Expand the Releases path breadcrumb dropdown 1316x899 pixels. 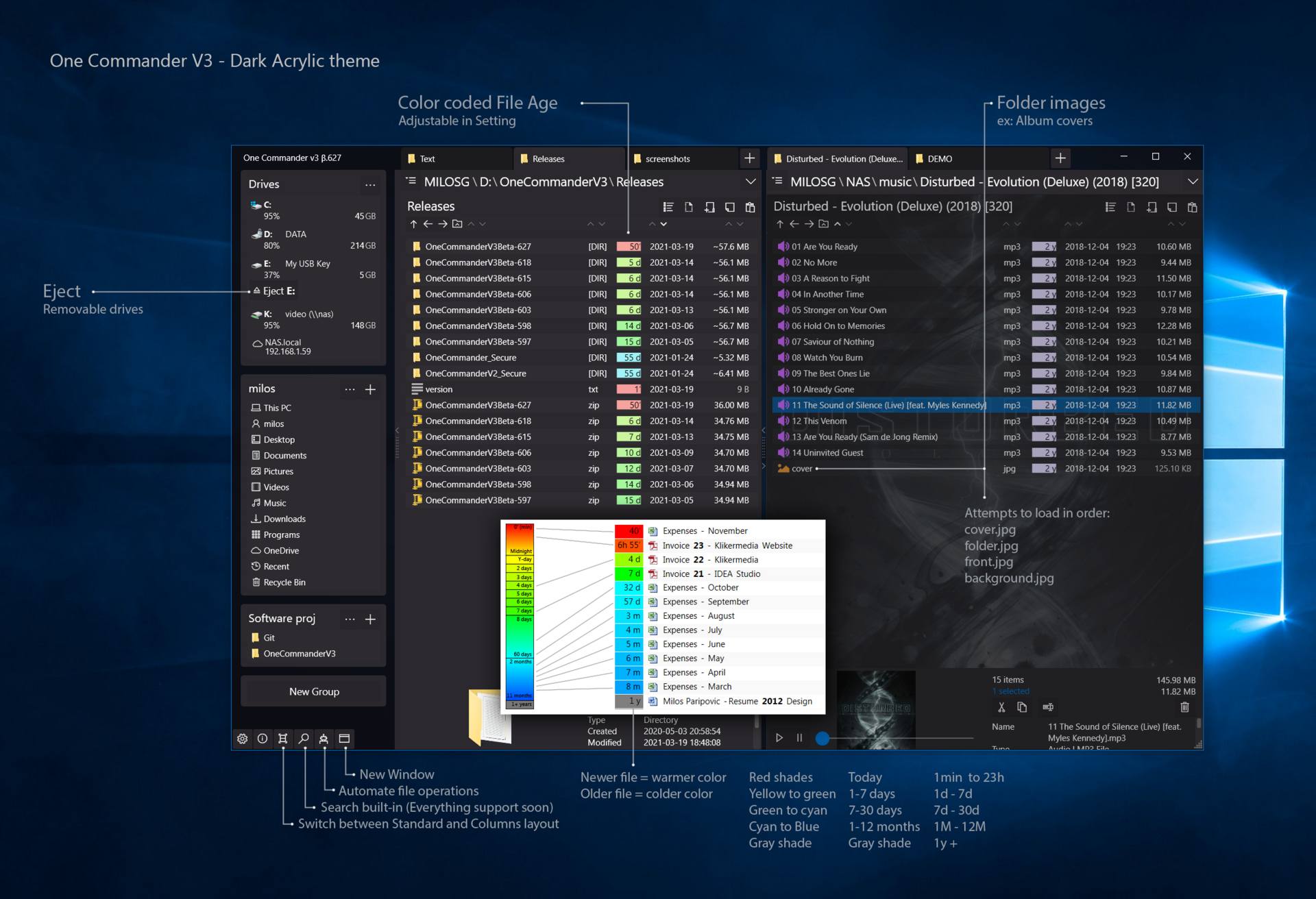(x=754, y=183)
